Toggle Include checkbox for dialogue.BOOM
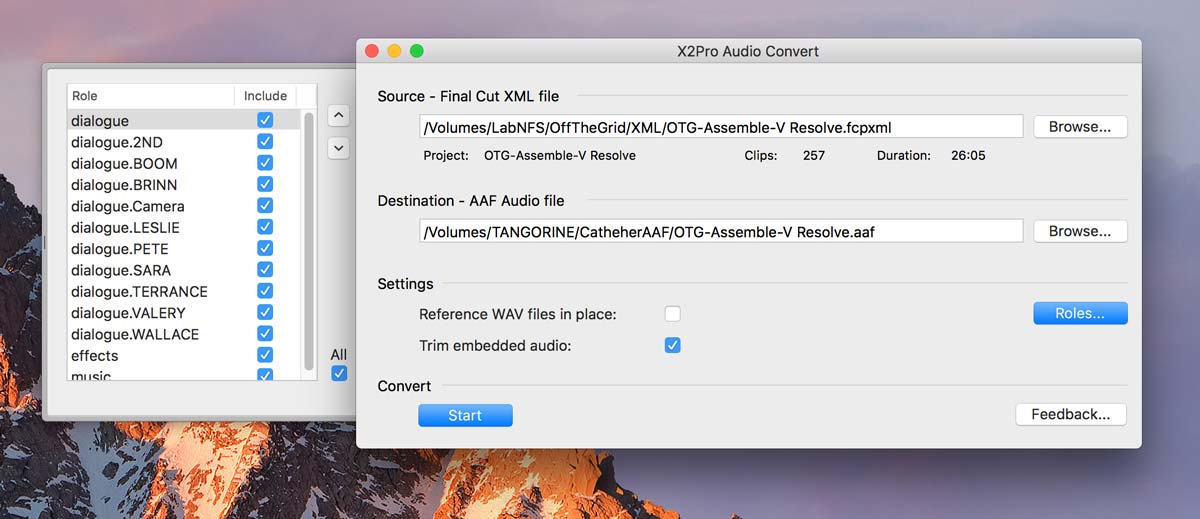Screen dimensions: 1200x519 click(x=265, y=163)
